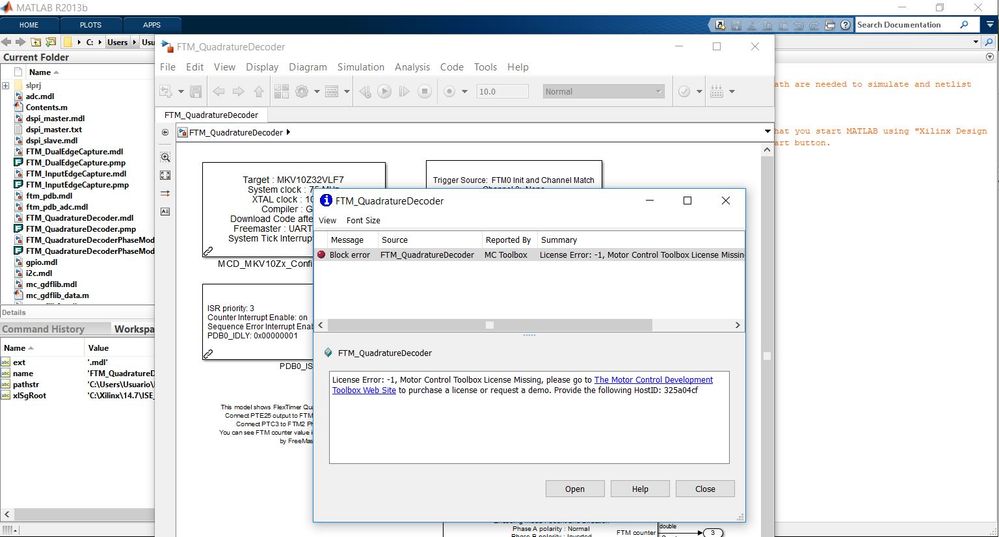Click the MATLAB forward navigation arrow

(20, 42)
